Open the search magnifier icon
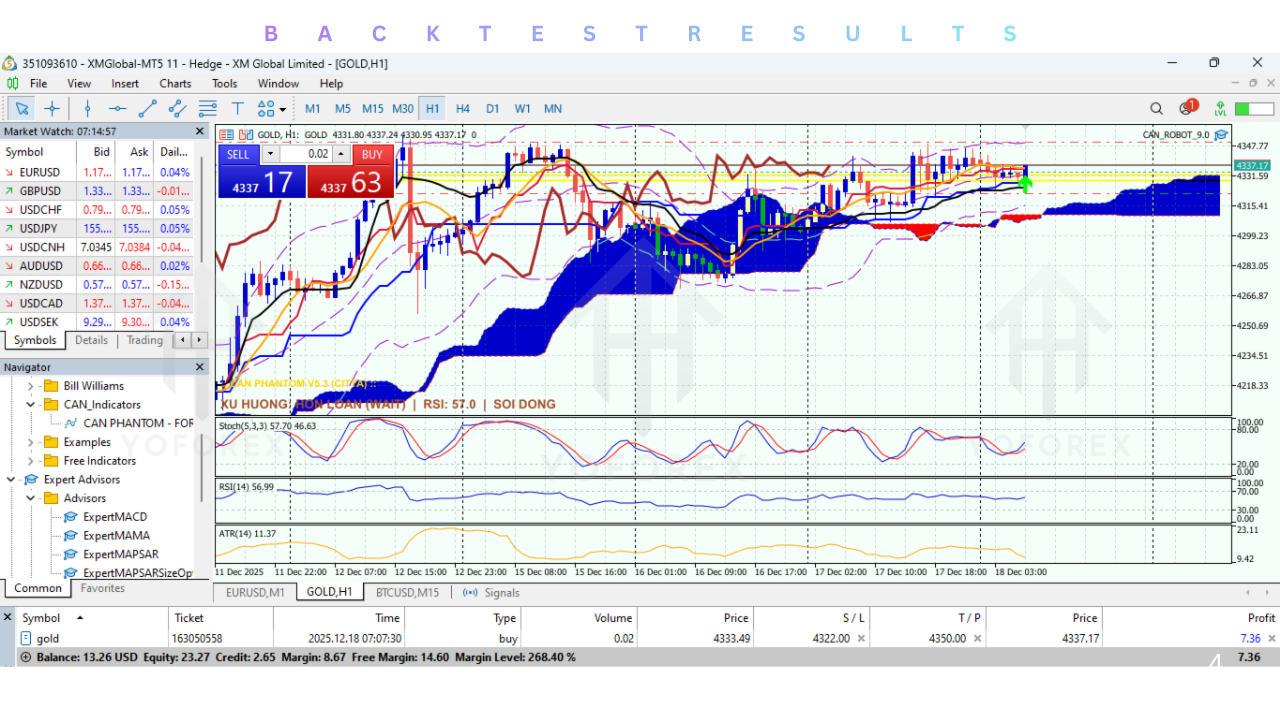The width and height of the screenshot is (1280, 720). (1156, 108)
